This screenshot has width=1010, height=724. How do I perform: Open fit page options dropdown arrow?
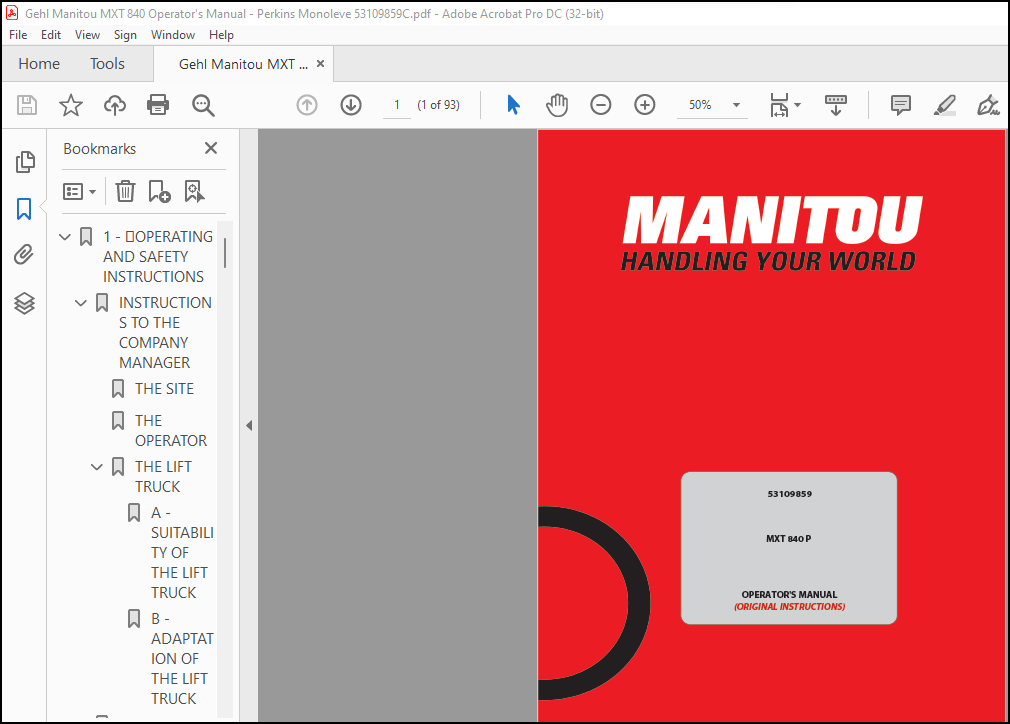797,105
